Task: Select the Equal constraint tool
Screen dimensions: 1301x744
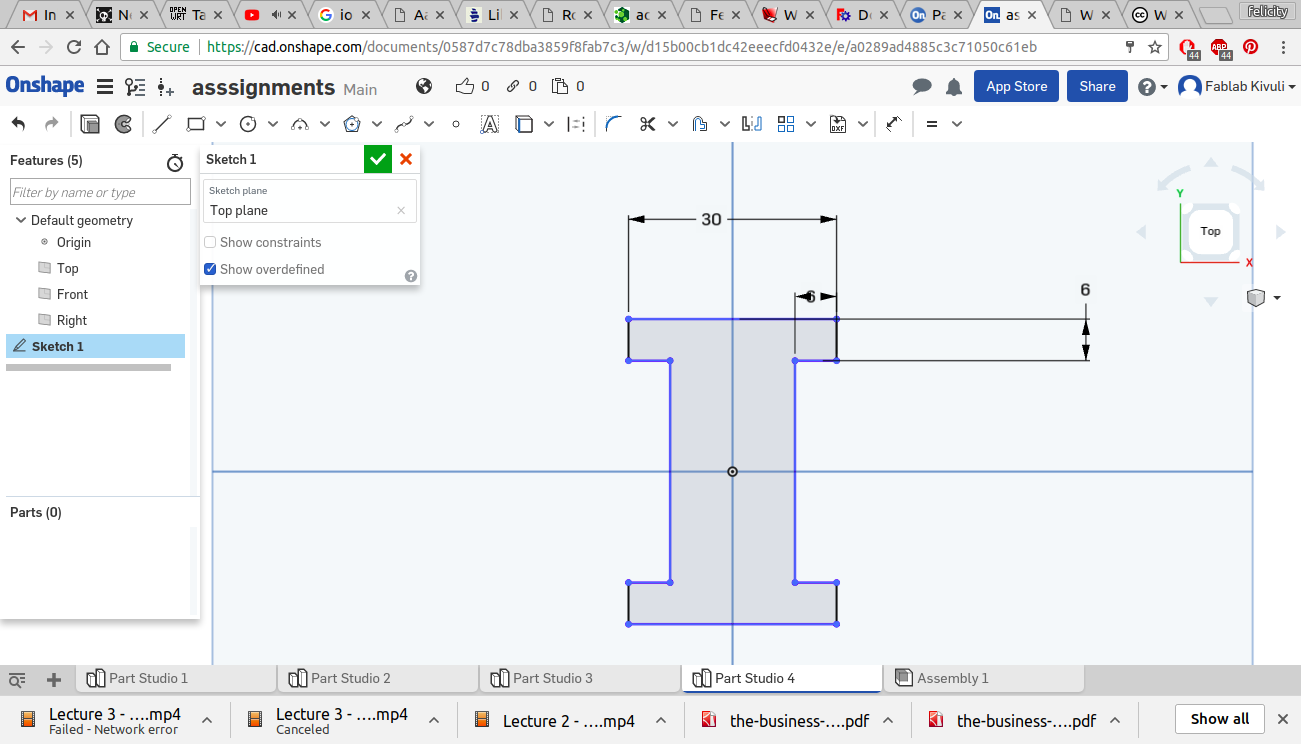Action: point(932,124)
